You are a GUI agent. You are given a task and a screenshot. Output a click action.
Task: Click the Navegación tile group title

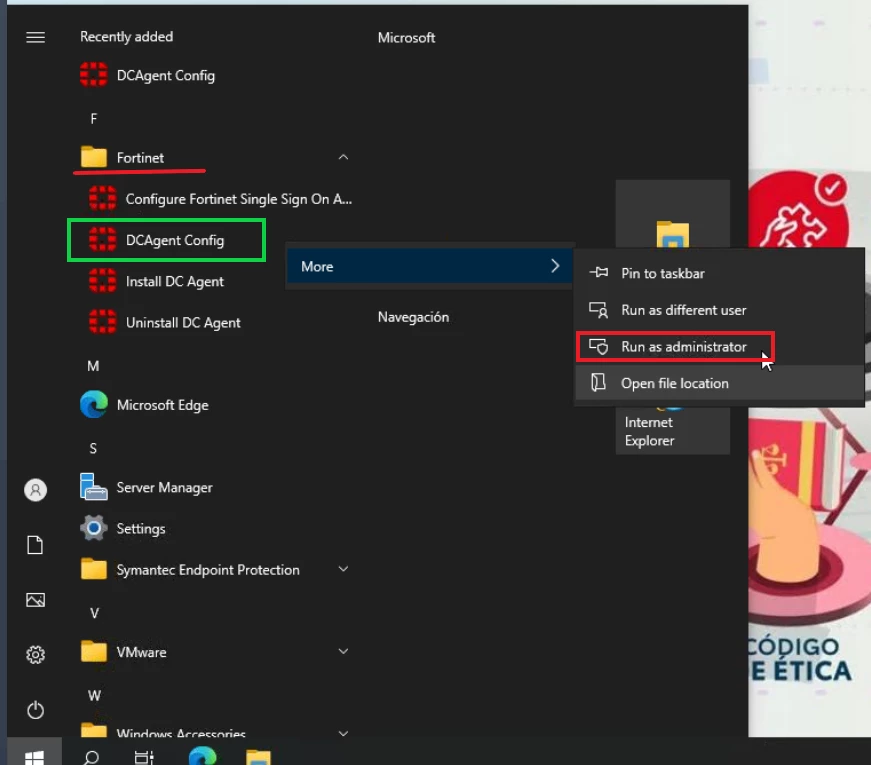click(413, 317)
